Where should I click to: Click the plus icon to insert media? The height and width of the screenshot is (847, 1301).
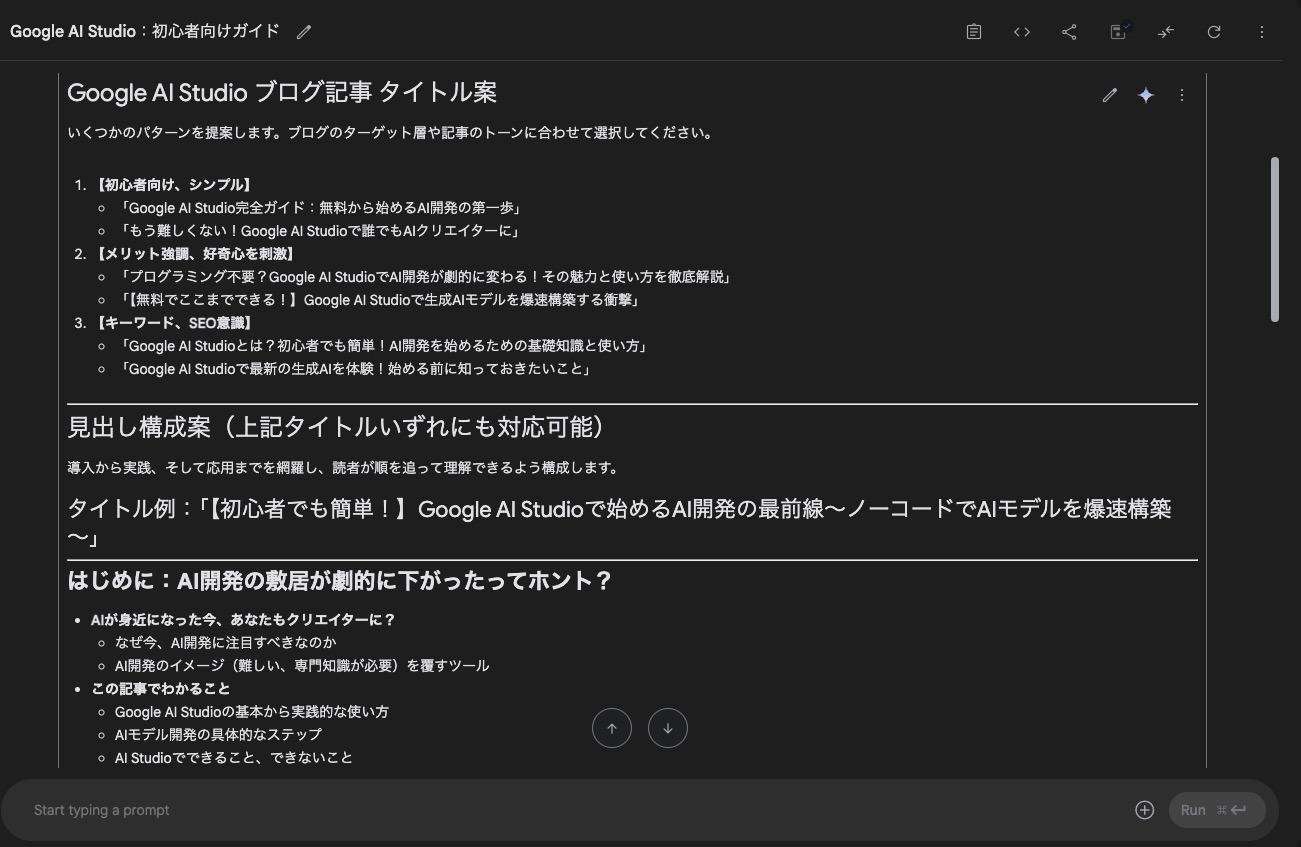click(1145, 810)
